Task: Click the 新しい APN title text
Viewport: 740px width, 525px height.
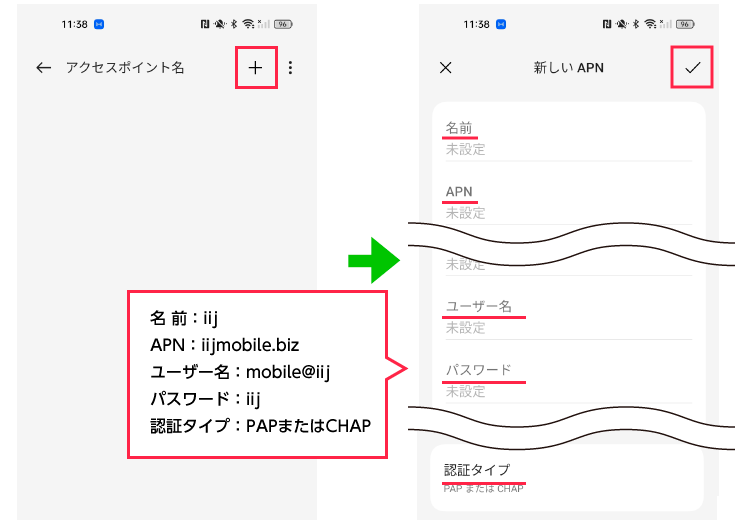Action: coord(569,68)
